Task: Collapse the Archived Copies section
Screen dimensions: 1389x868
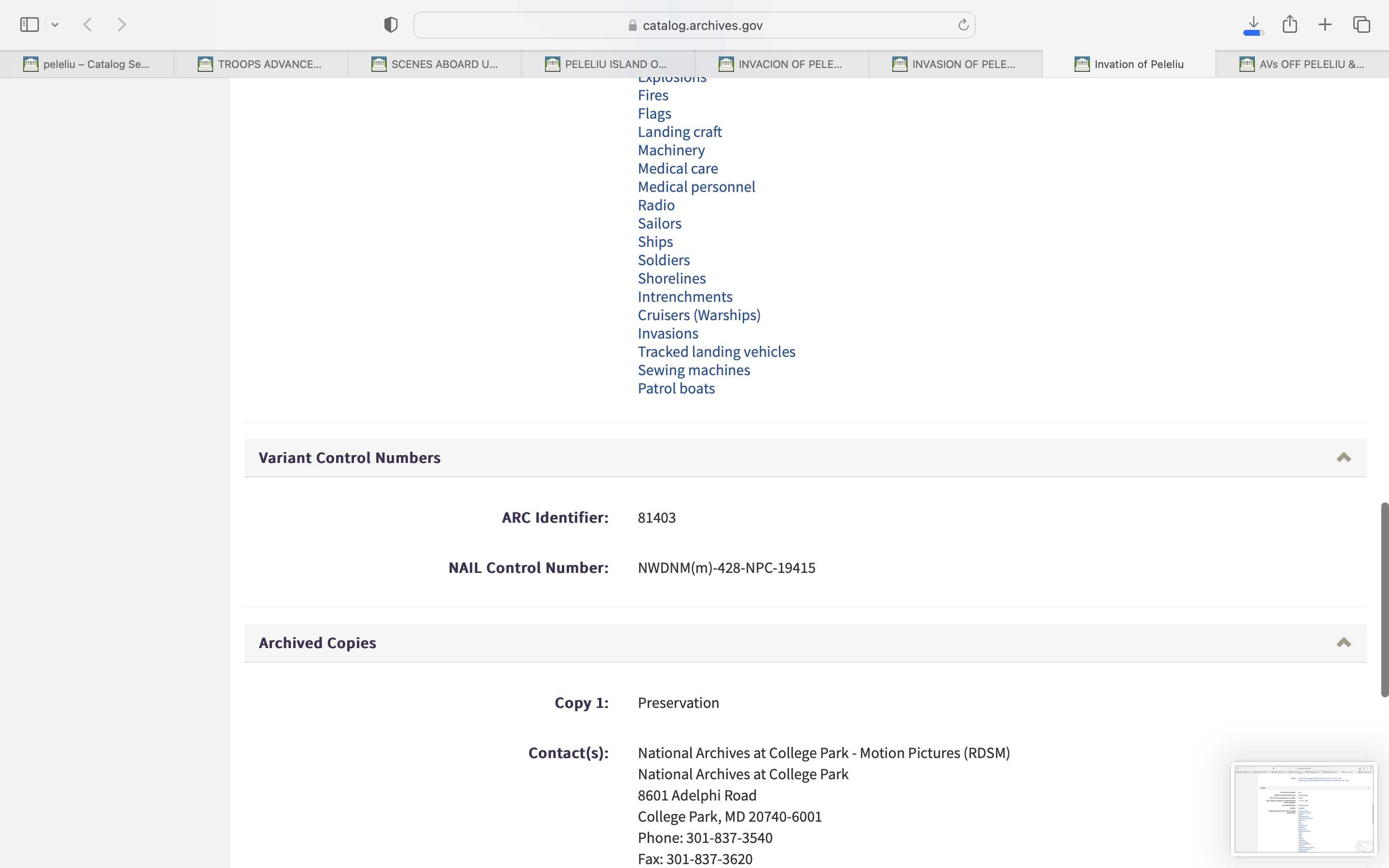Action: coord(1343,642)
